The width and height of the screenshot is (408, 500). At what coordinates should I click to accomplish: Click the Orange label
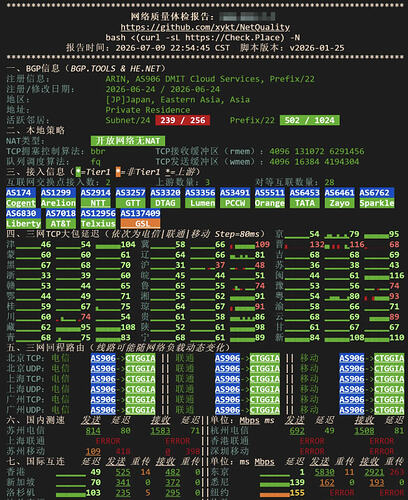point(270,203)
